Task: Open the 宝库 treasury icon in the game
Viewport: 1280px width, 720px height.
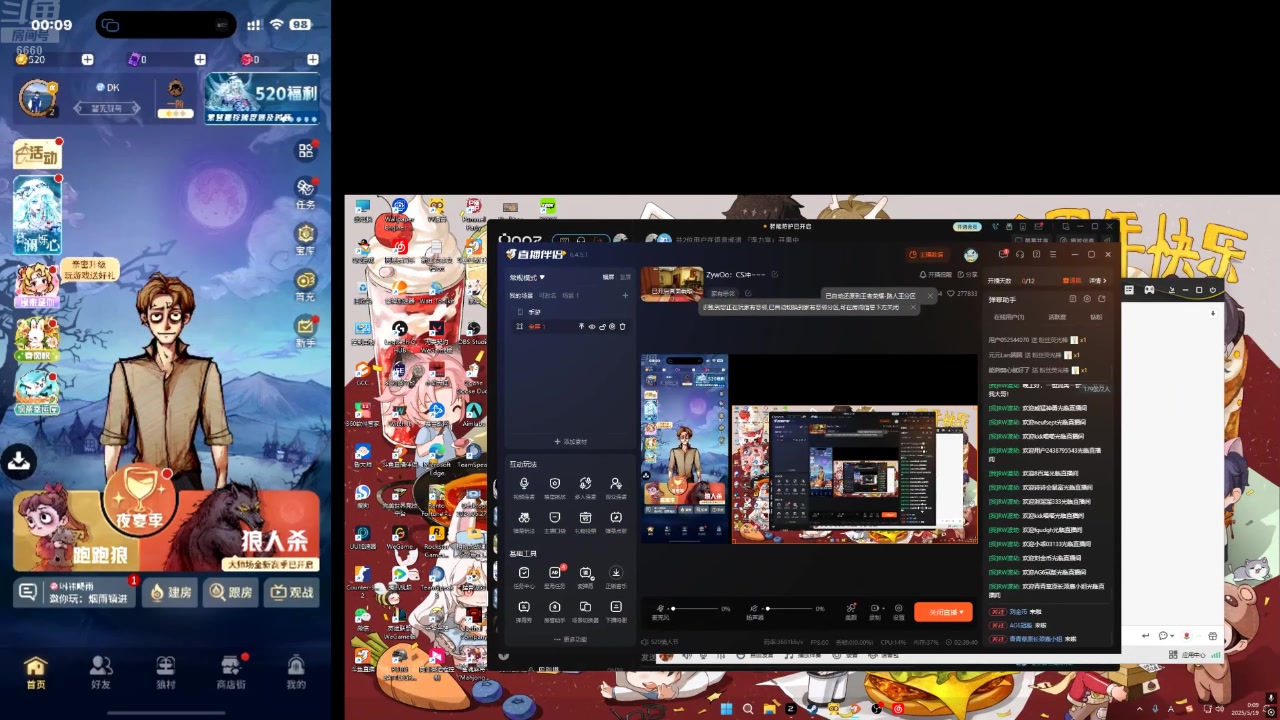Action: coord(305,238)
